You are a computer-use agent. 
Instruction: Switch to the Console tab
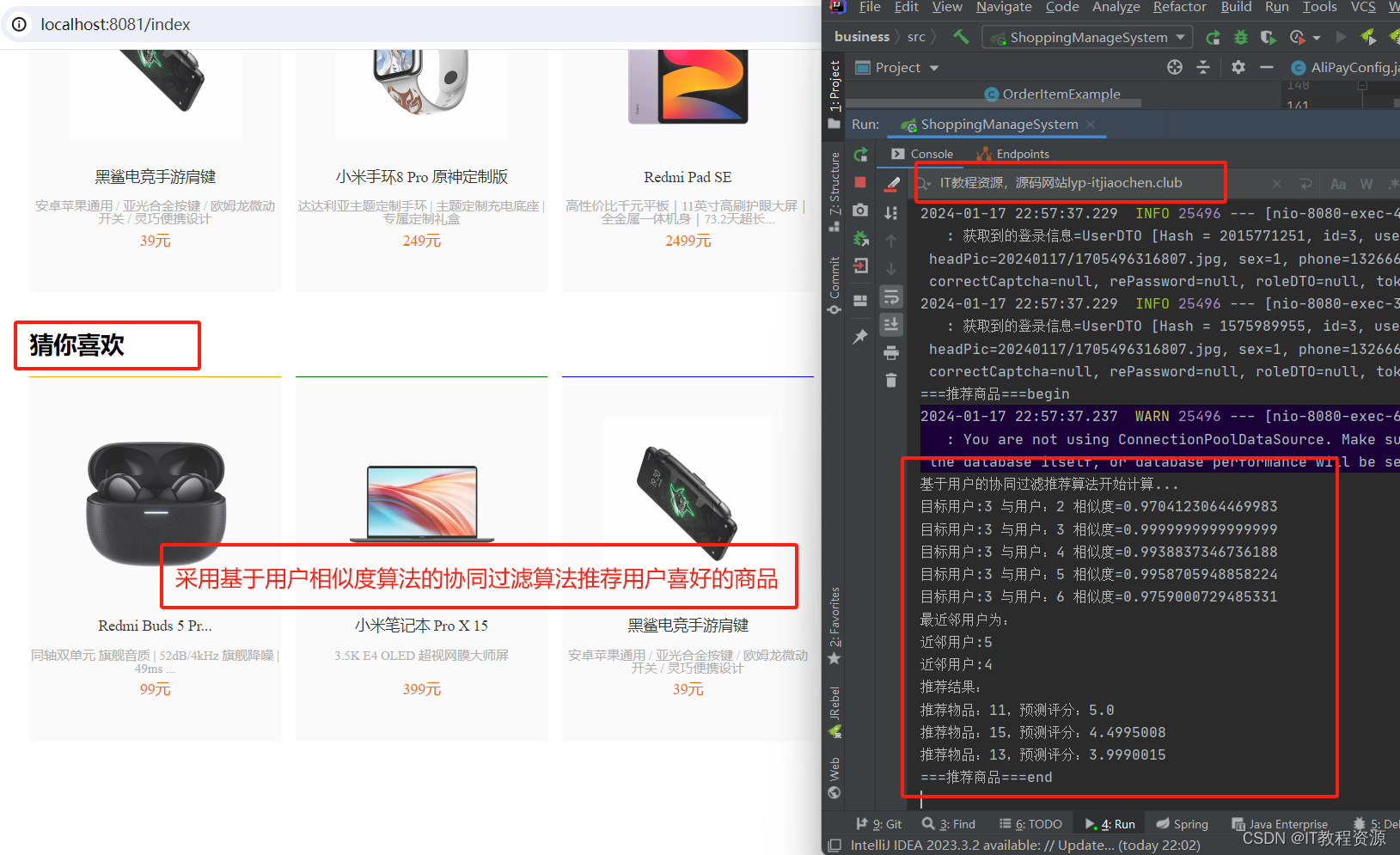tap(922, 154)
